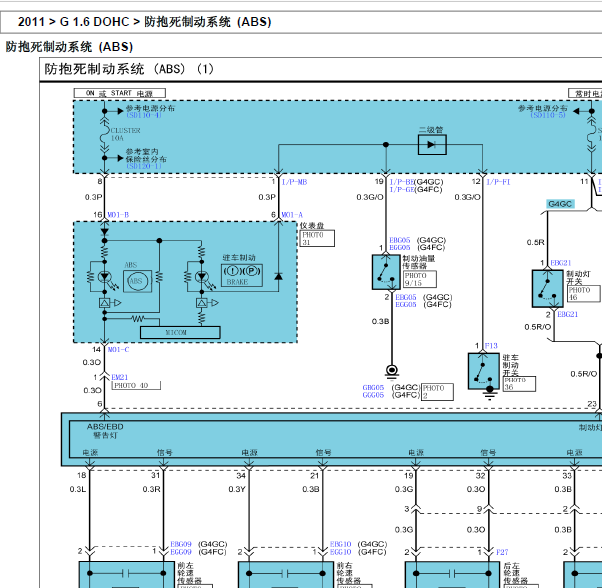The image size is (602, 588).
Task: Click the diode symbol labeled 二级管
Action: tap(432, 145)
